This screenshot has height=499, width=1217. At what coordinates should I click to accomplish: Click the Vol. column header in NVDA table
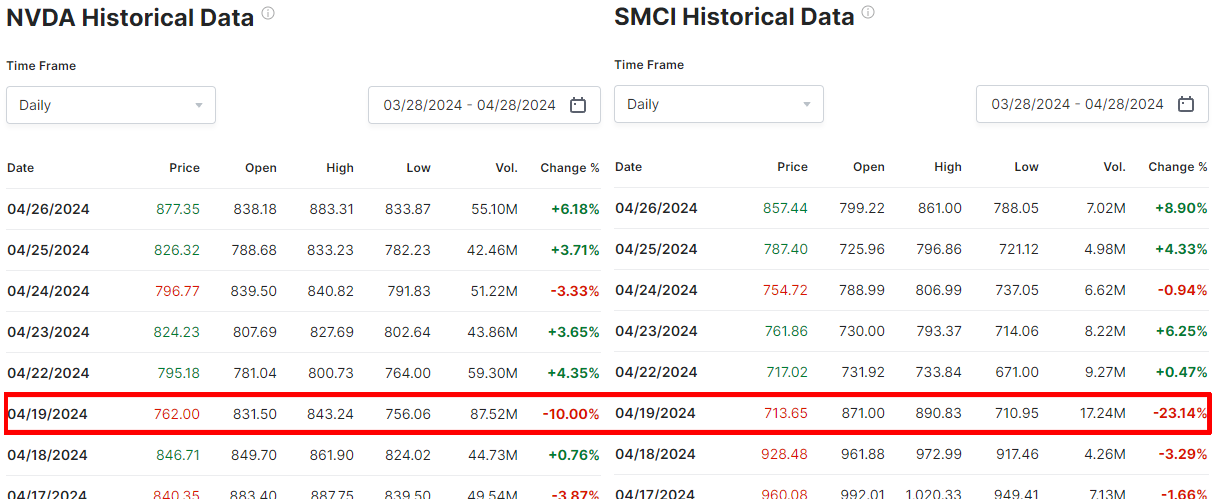tap(506, 168)
